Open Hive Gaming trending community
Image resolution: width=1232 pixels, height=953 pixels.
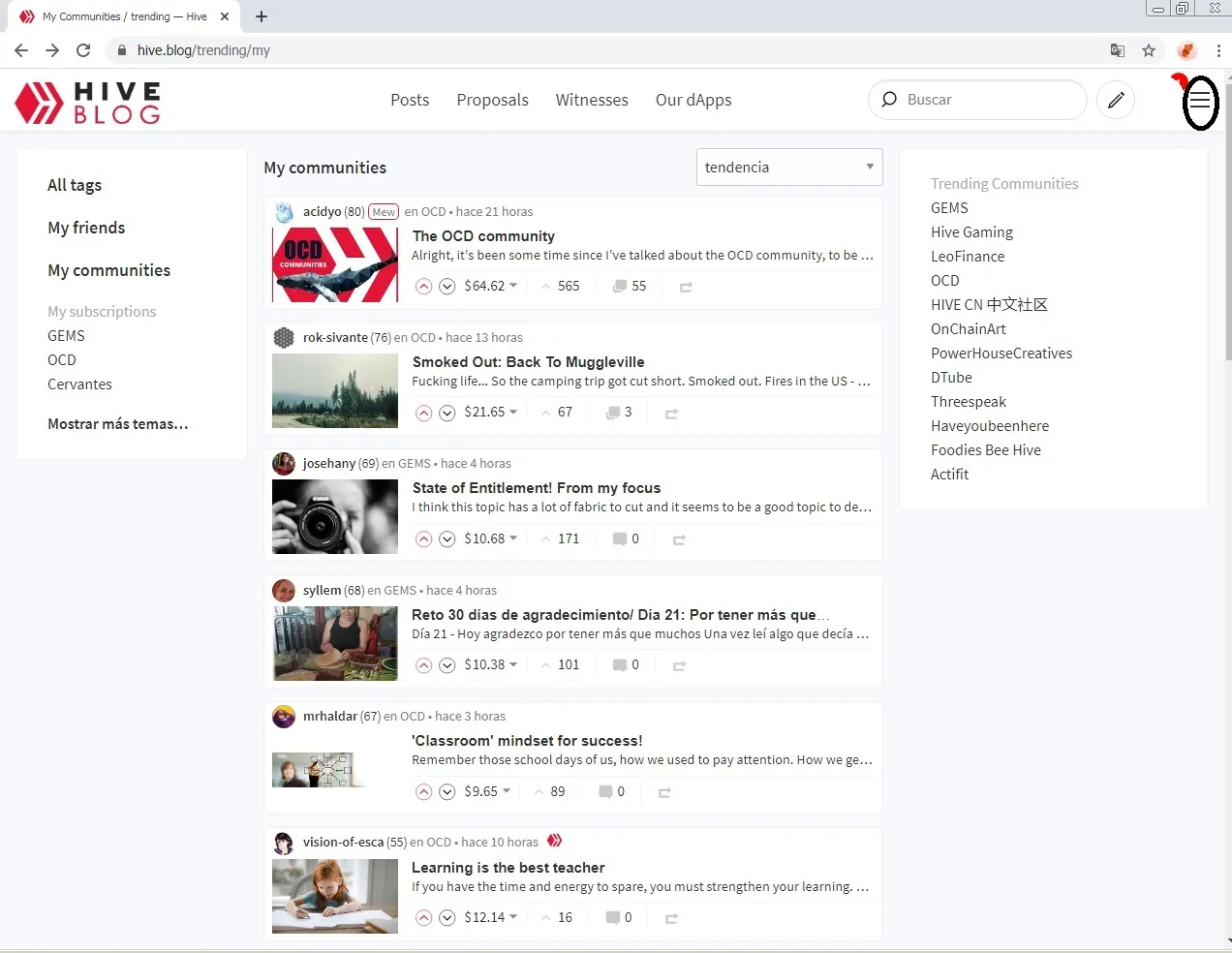[x=971, y=232]
